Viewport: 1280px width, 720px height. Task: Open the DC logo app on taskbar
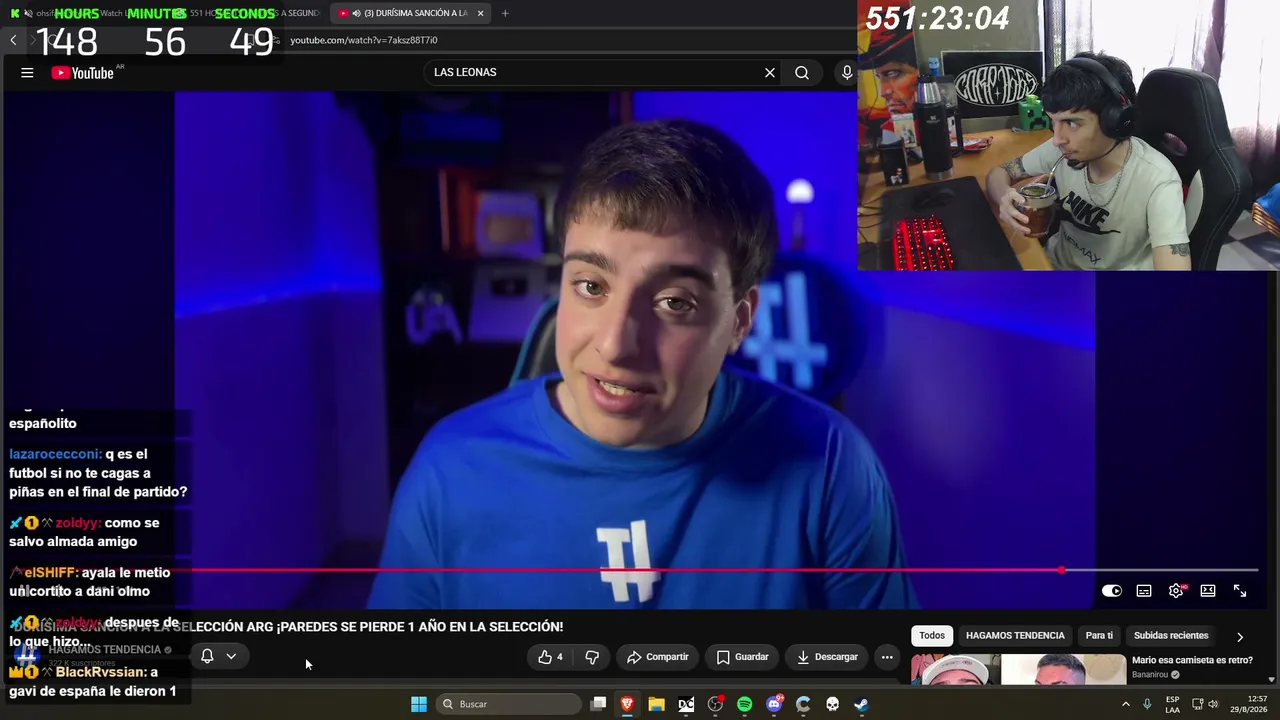tap(686, 704)
